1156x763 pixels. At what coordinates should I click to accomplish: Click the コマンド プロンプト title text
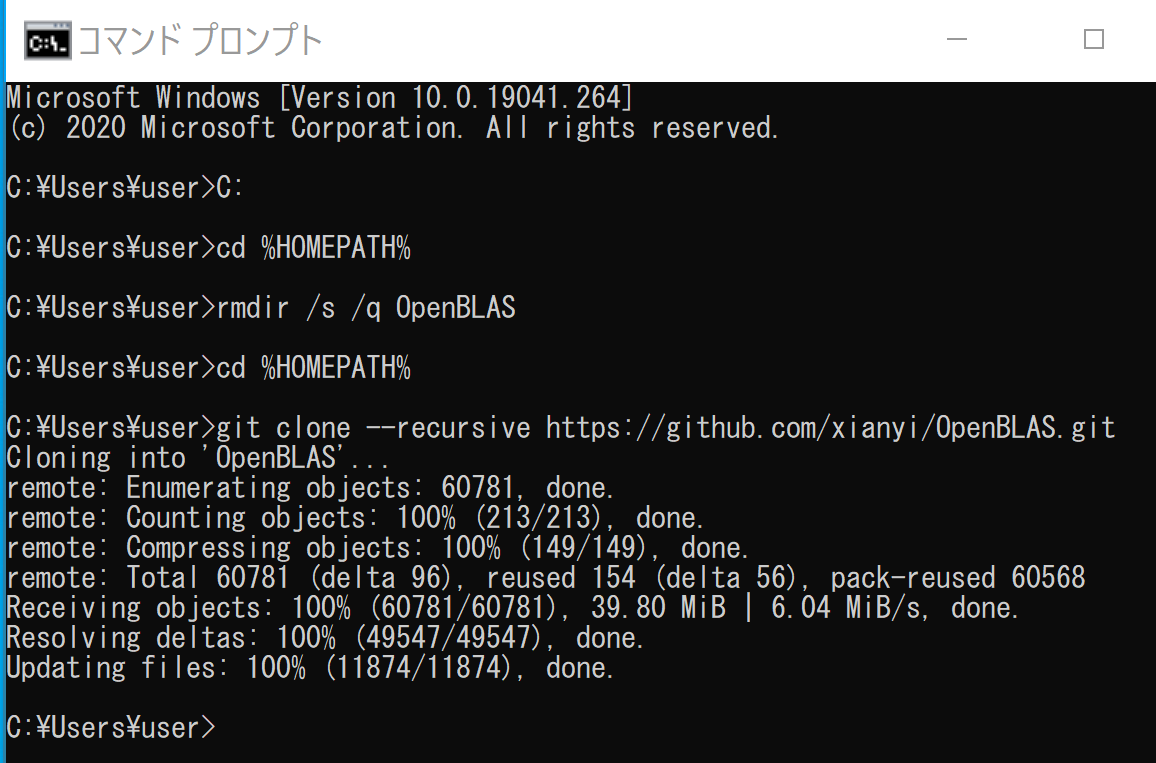[200, 40]
